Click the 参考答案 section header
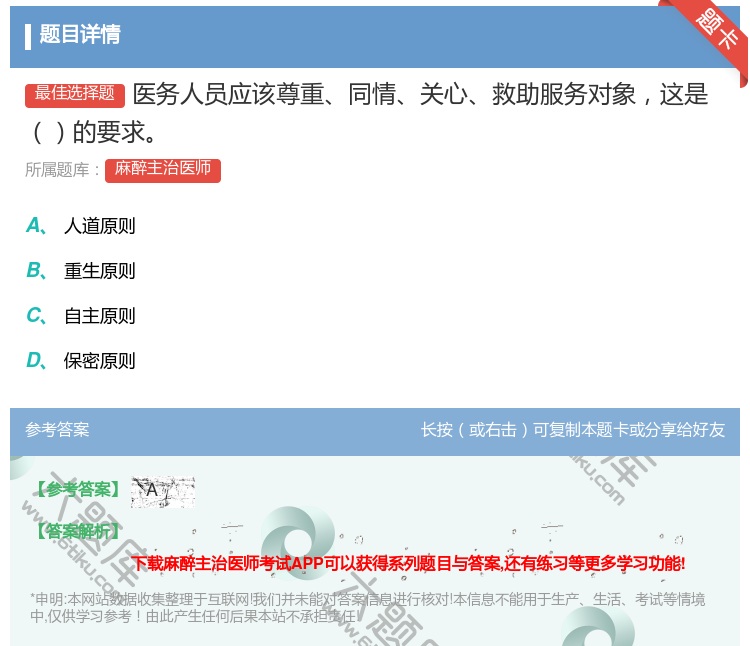Viewport: 750px width, 646px height. [x=57, y=430]
